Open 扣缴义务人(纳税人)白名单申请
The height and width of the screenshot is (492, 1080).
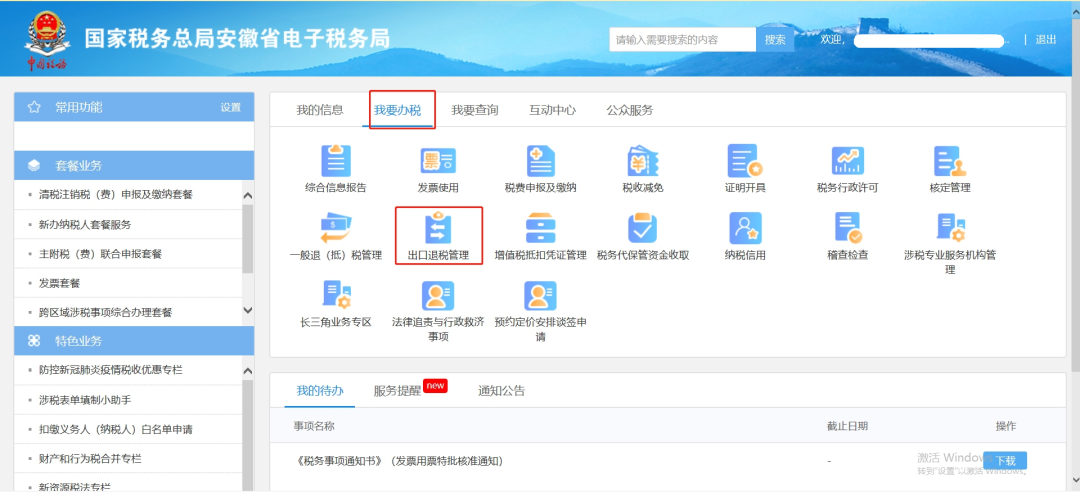pos(116,429)
